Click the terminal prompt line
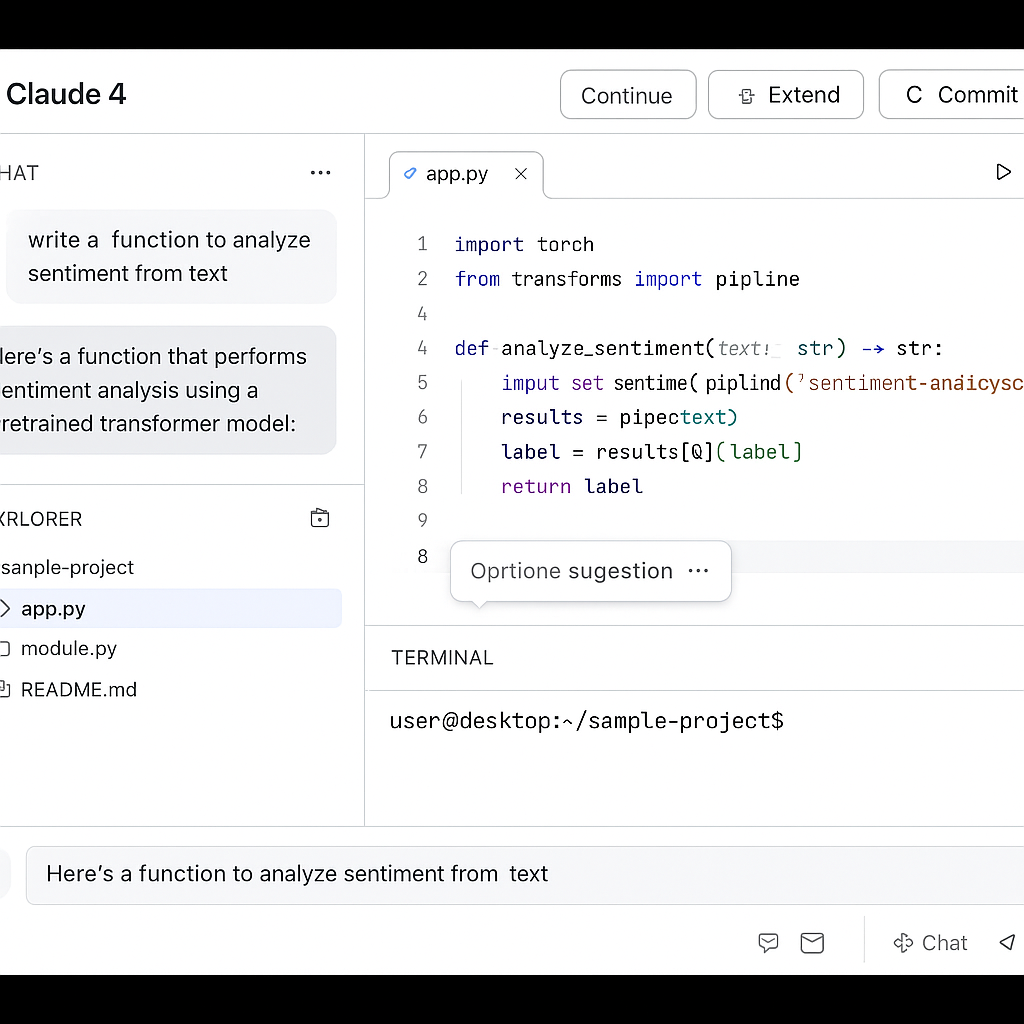Screen dimensions: 1024x1024 click(586, 721)
